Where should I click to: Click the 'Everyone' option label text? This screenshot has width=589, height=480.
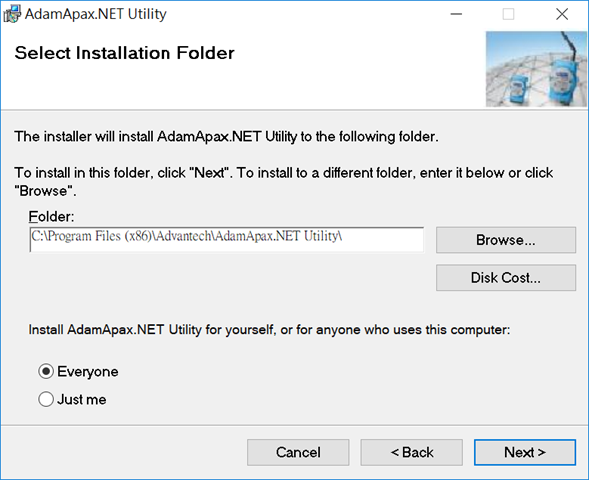[x=88, y=372]
